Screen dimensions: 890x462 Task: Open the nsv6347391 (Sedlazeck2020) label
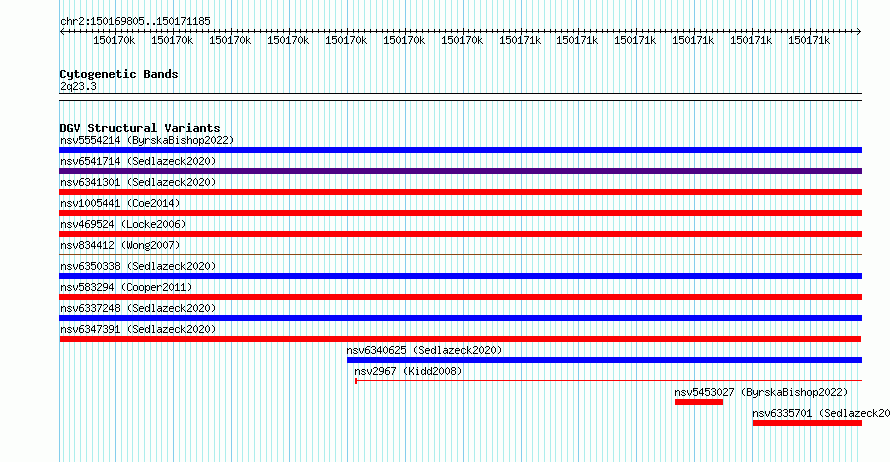click(x=138, y=329)
